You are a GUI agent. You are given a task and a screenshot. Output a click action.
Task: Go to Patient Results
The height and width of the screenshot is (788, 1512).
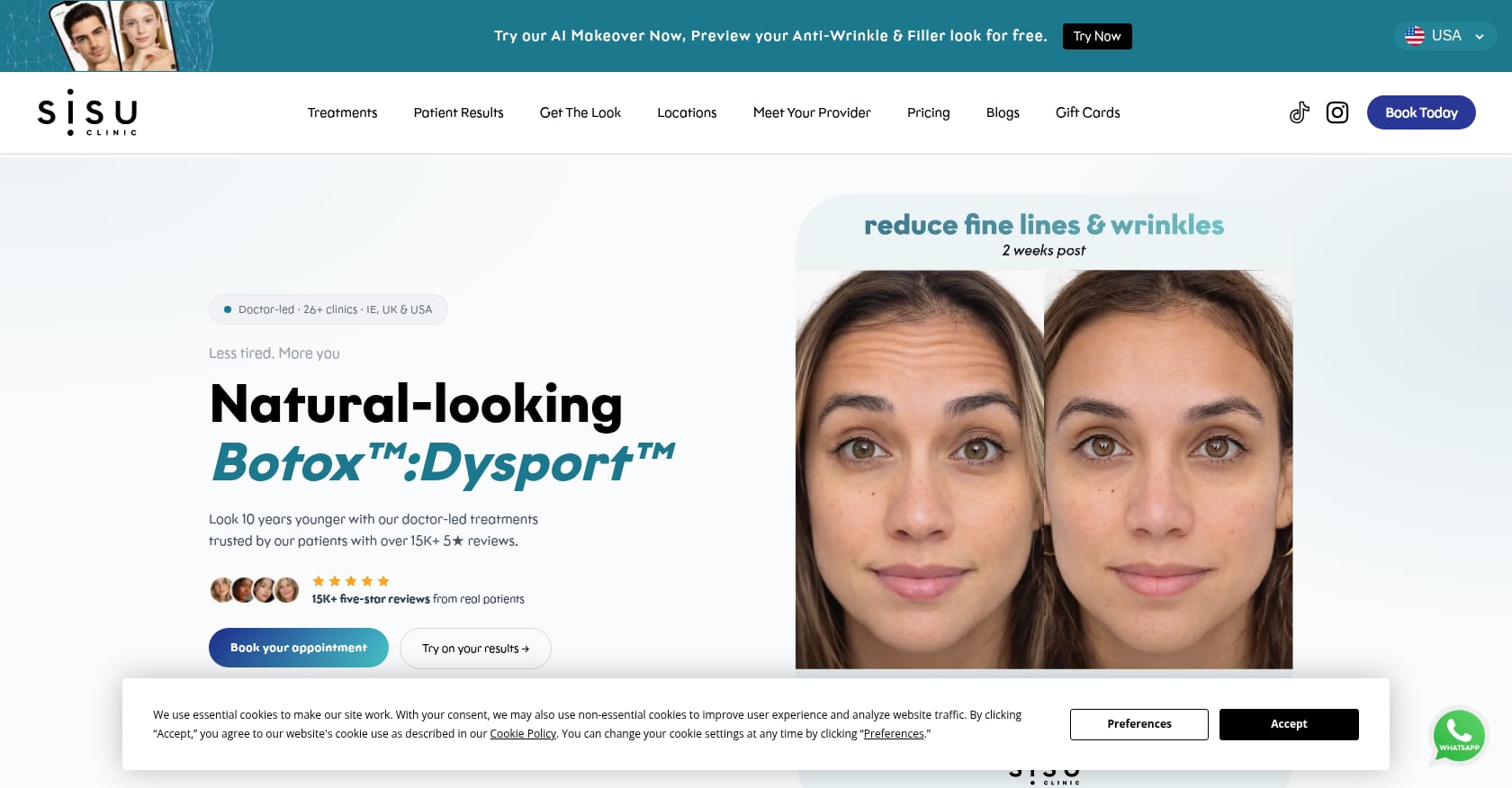click(458, 112)
